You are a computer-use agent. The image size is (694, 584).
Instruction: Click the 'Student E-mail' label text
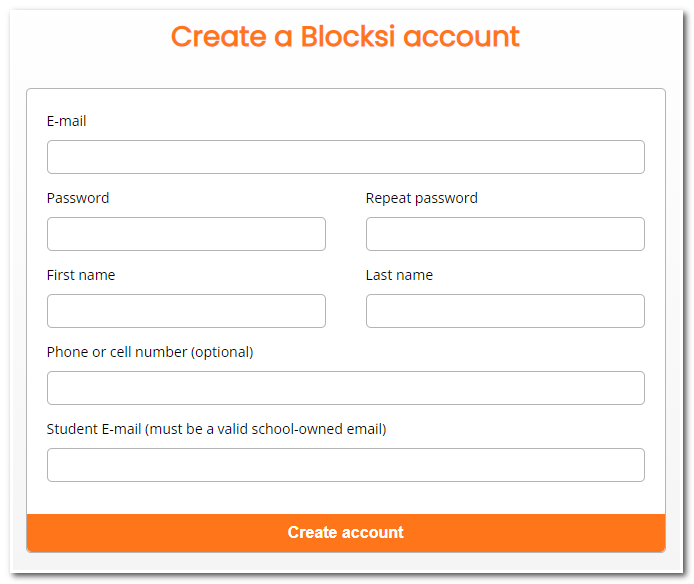click(95, 429)
